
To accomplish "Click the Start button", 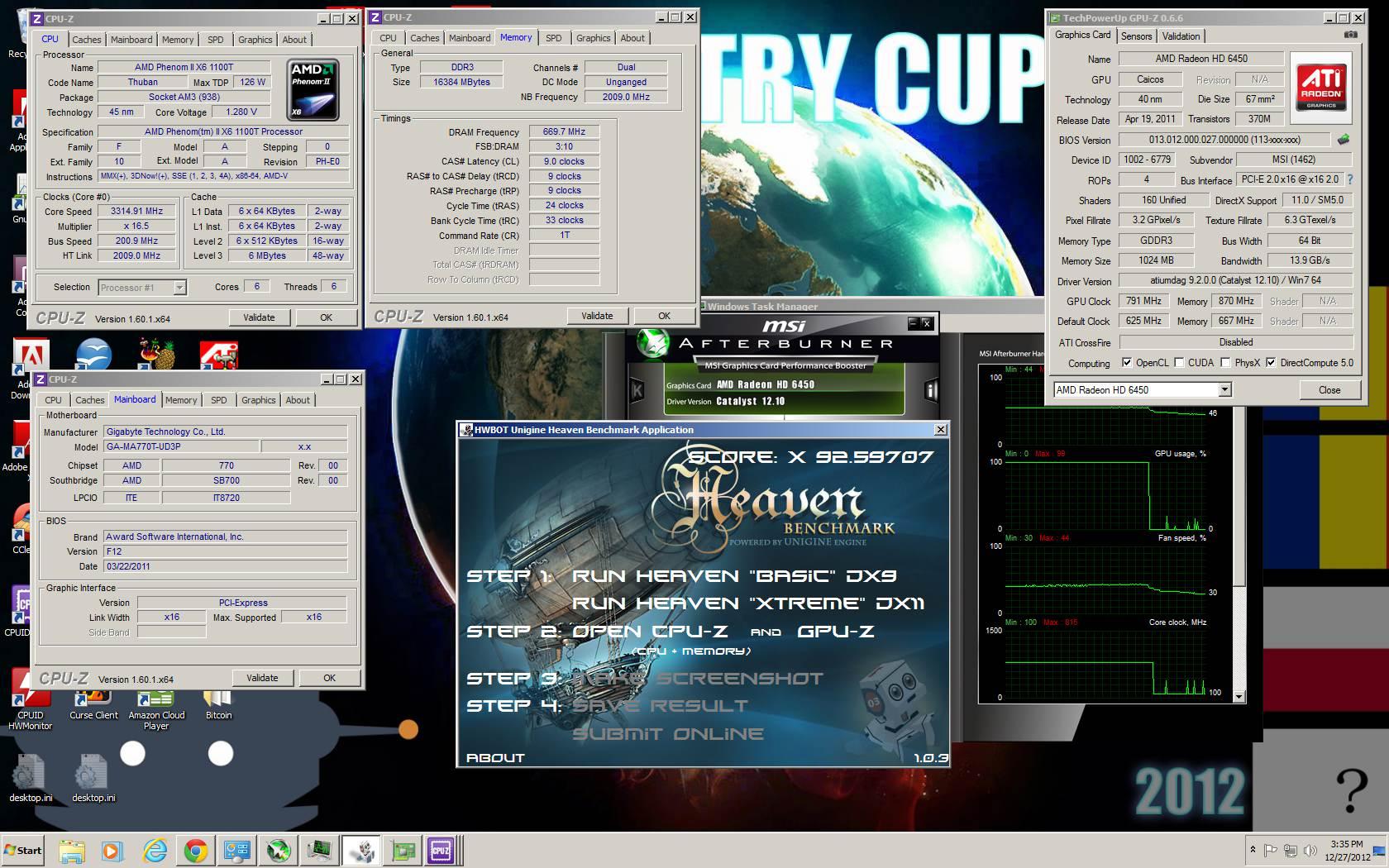I will coord(23,850).
